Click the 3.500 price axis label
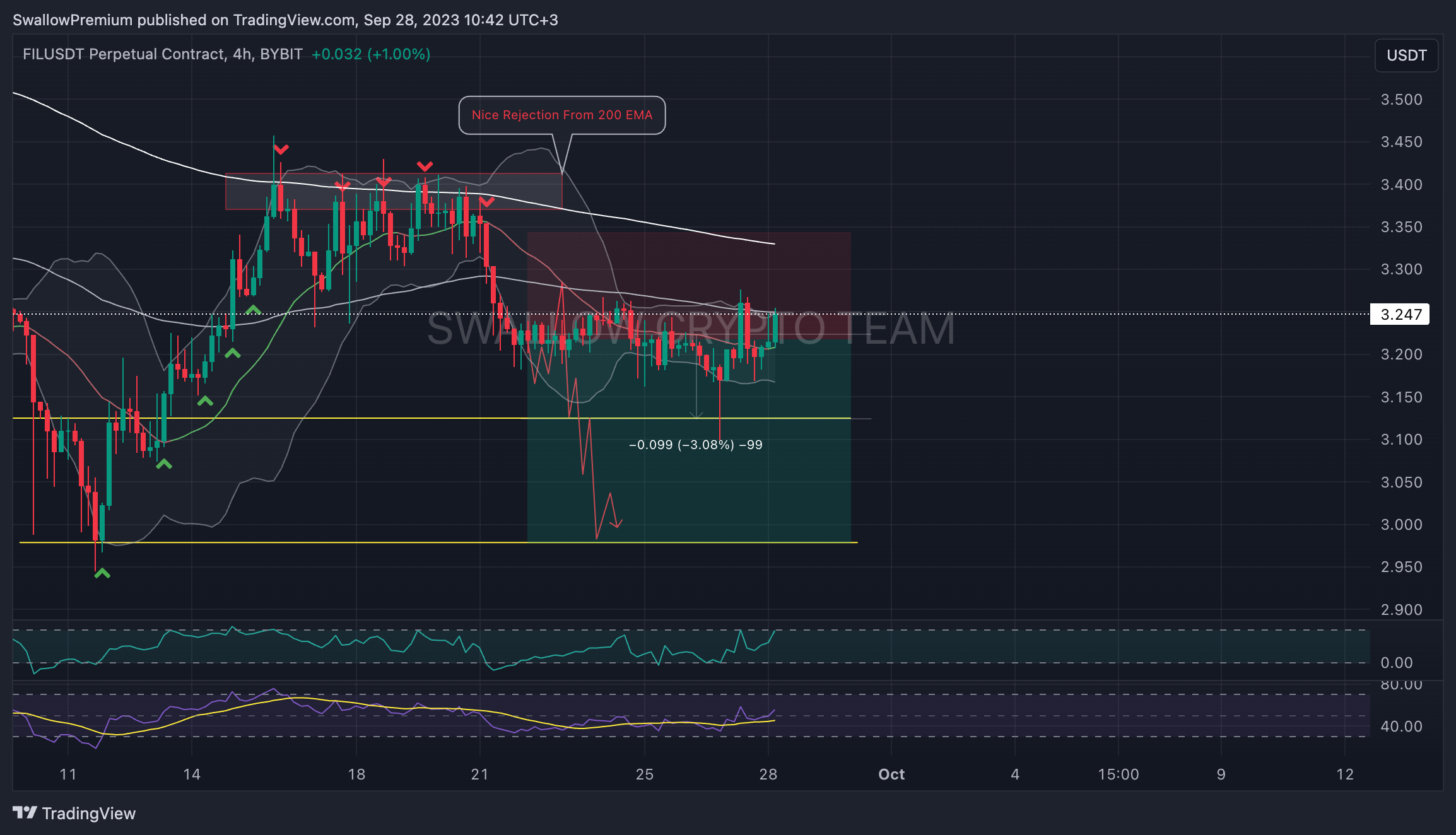This screenshot has height=835, width=1456. point(1401,100)
